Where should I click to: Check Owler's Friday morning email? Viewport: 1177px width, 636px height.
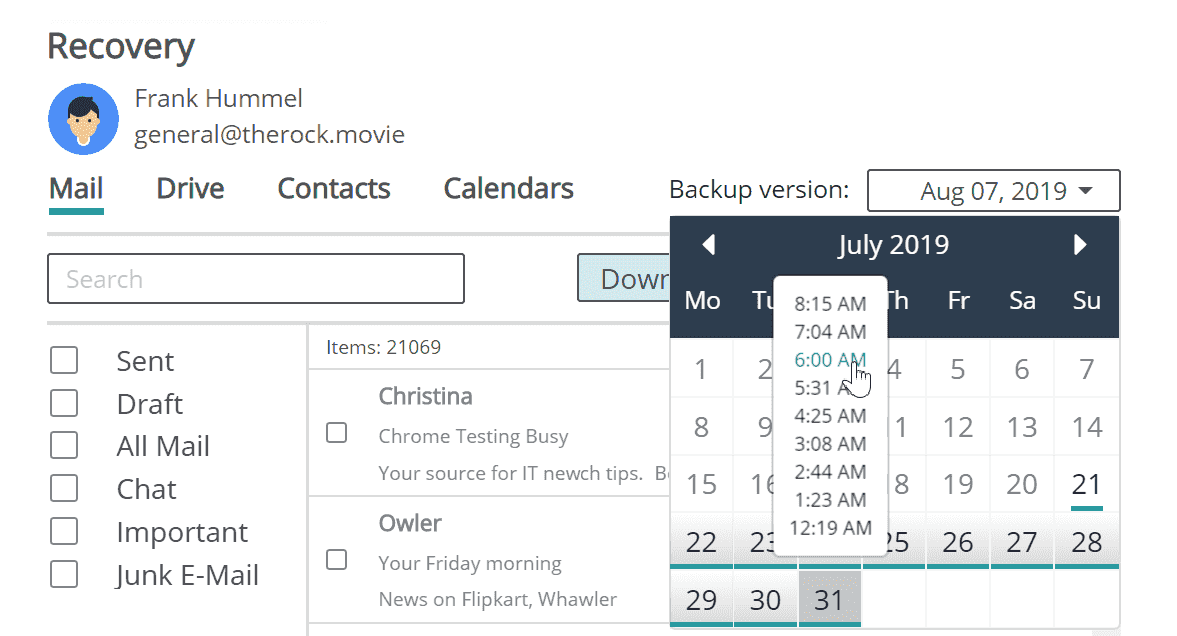[x=336, y=561]
